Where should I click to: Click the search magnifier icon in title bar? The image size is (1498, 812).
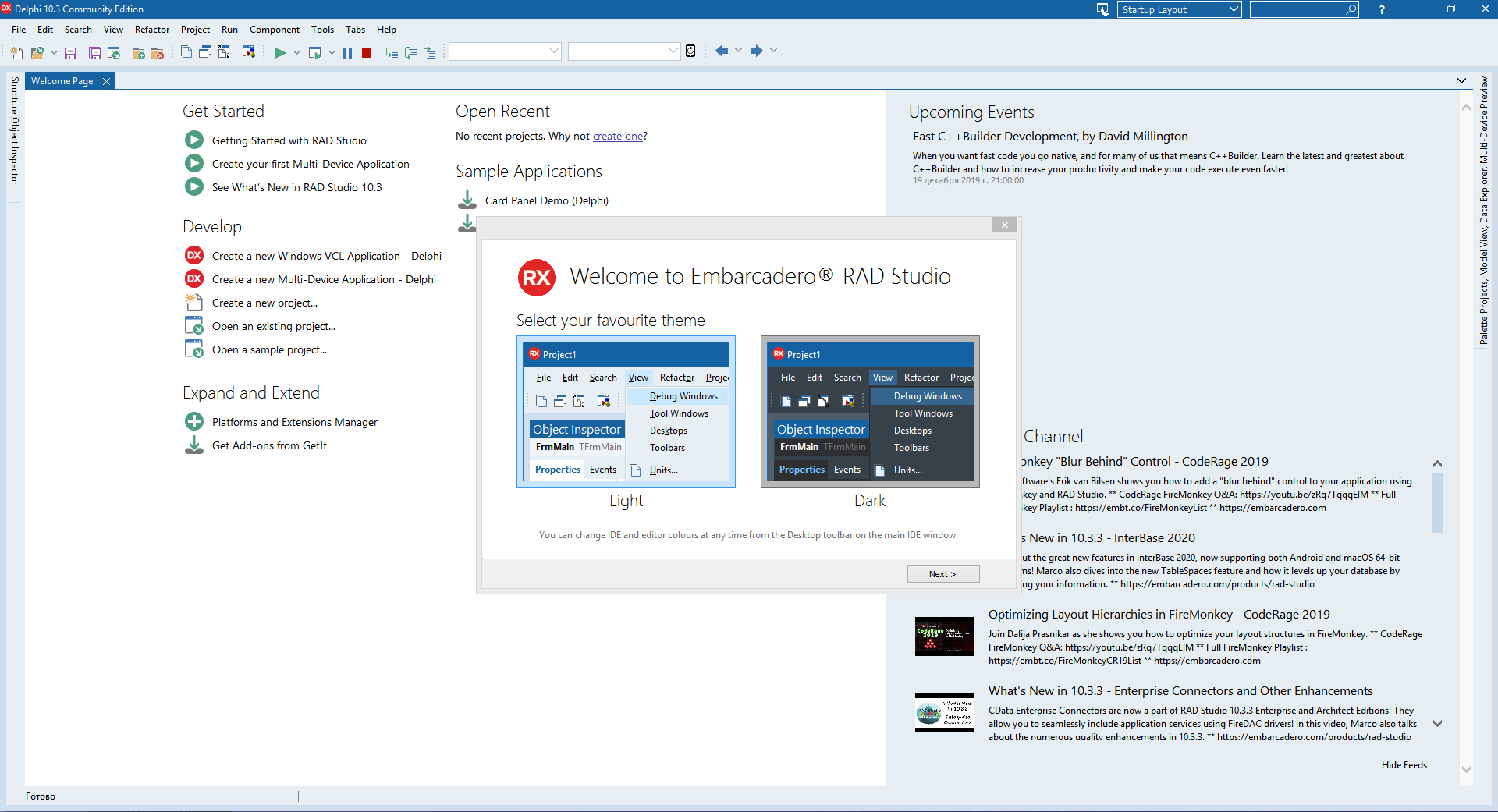(x=1351, y=9)
